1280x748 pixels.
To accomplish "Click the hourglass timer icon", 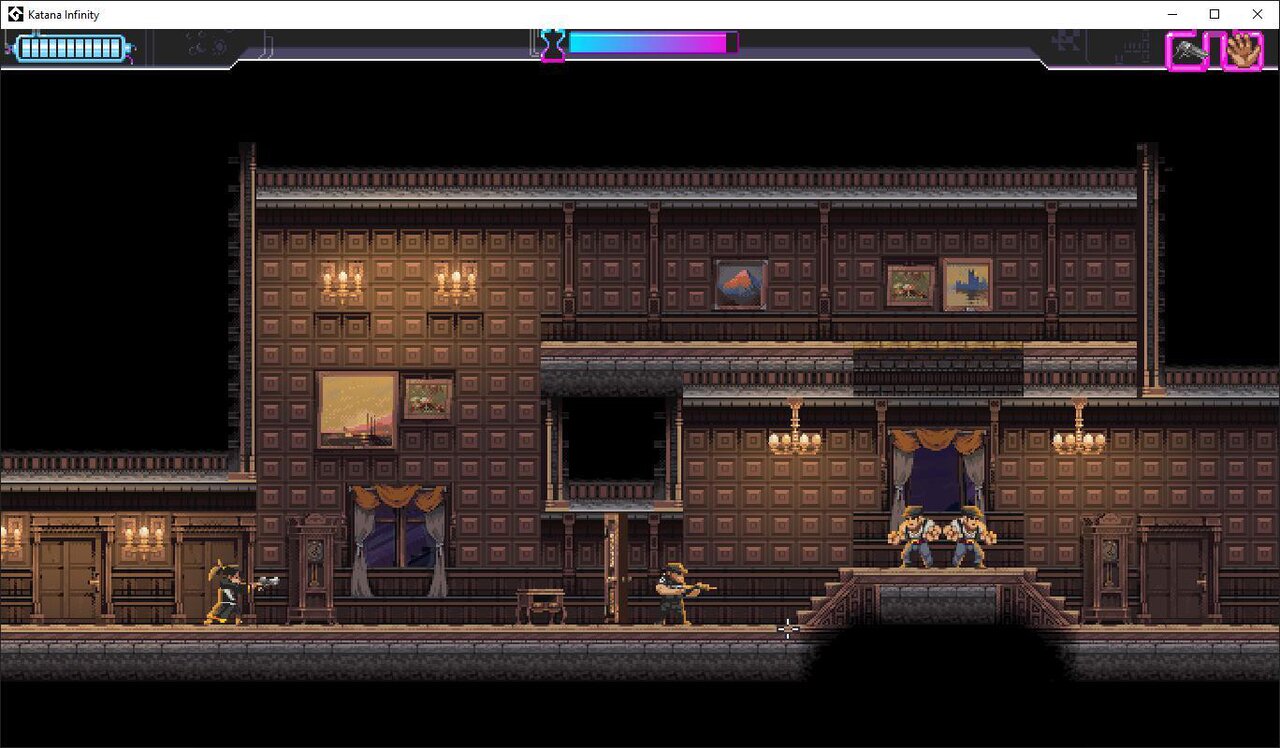I will (x=553, y=45).
